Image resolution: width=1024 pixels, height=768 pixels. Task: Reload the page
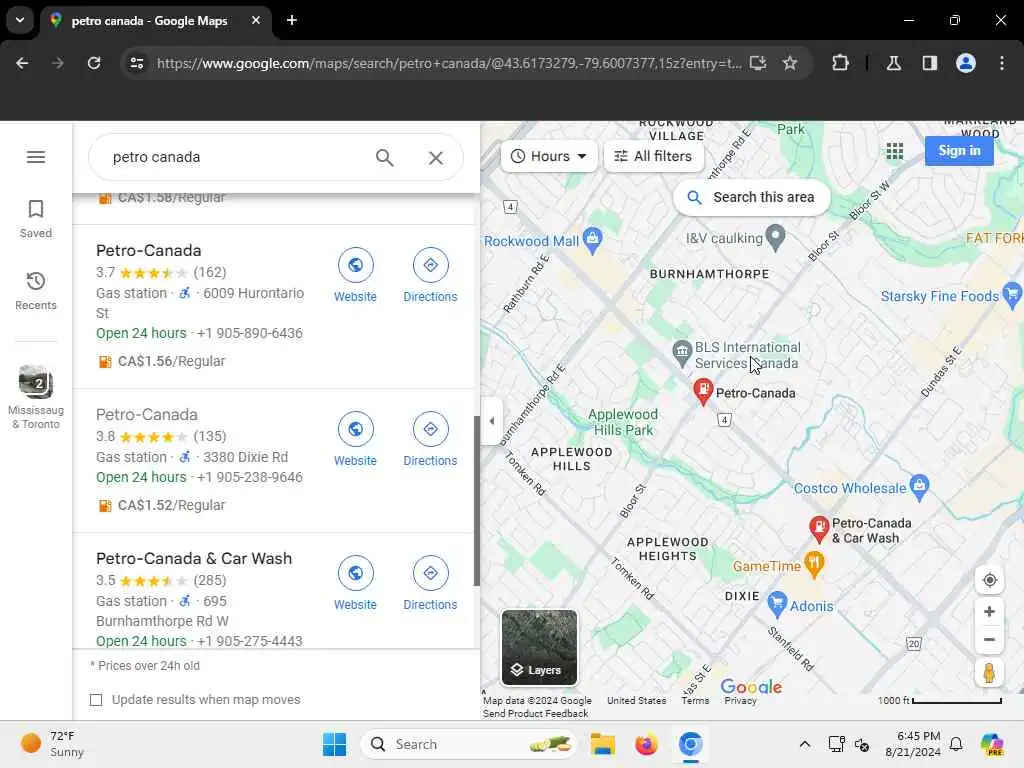[x=94, y=63]
